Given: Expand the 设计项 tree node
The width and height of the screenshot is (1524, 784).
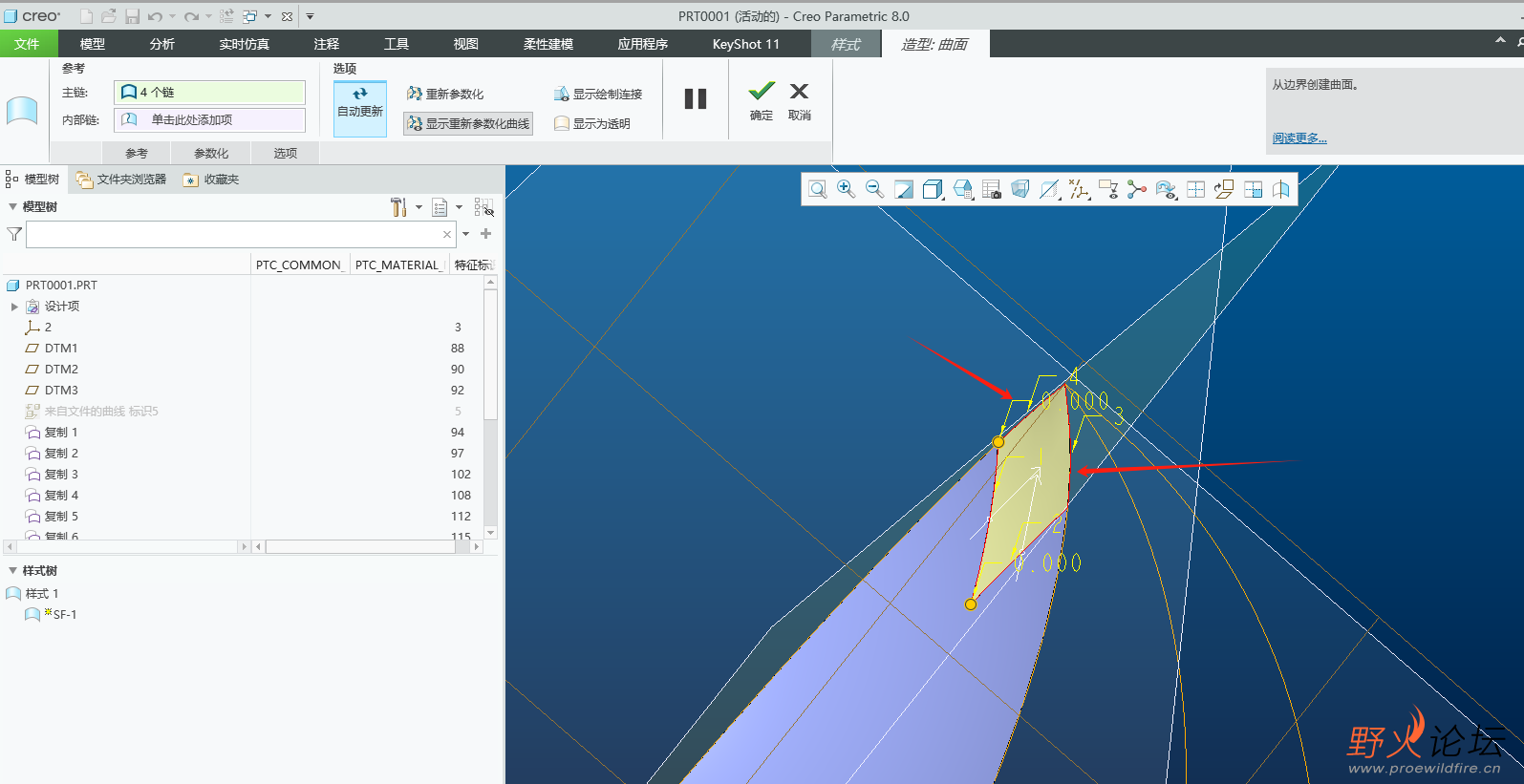Looking at the screenshot, I should [x=14, y=307].
